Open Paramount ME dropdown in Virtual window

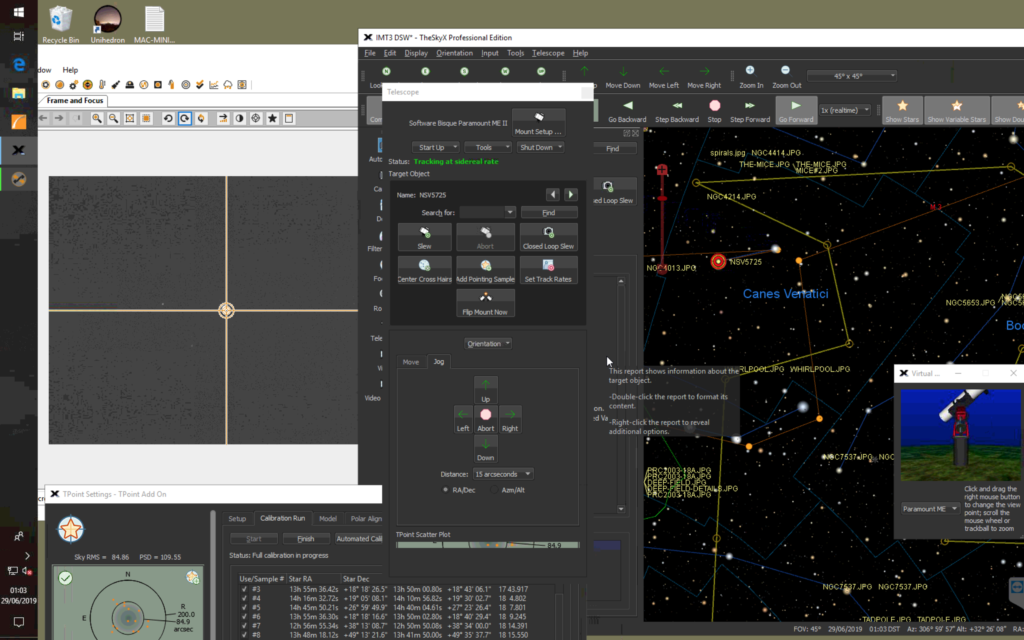tap(930, 509)
